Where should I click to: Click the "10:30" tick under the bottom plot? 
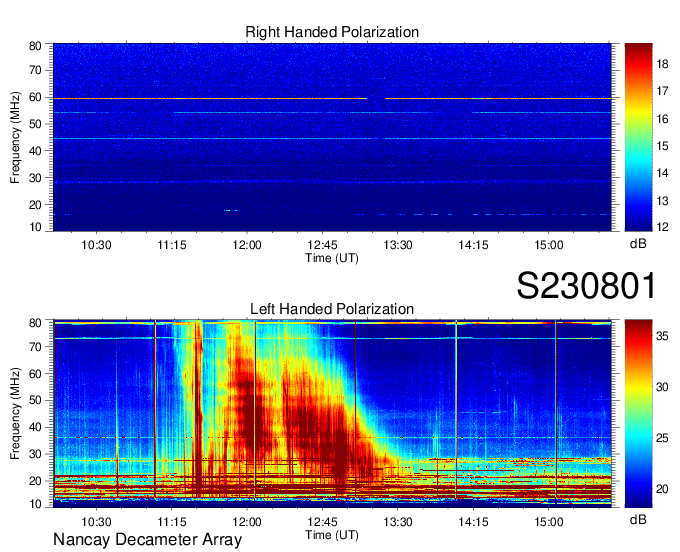tap(96, 521)
